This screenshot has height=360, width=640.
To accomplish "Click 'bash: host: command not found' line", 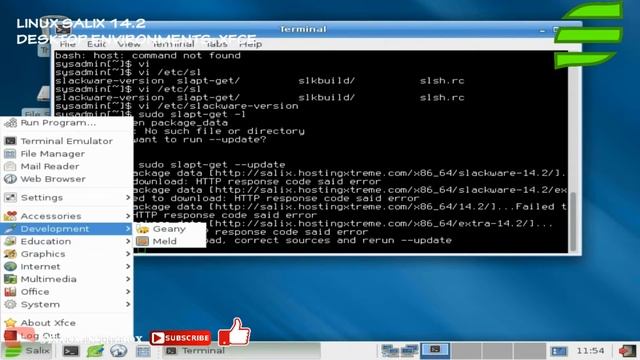I will pos(148,56).
